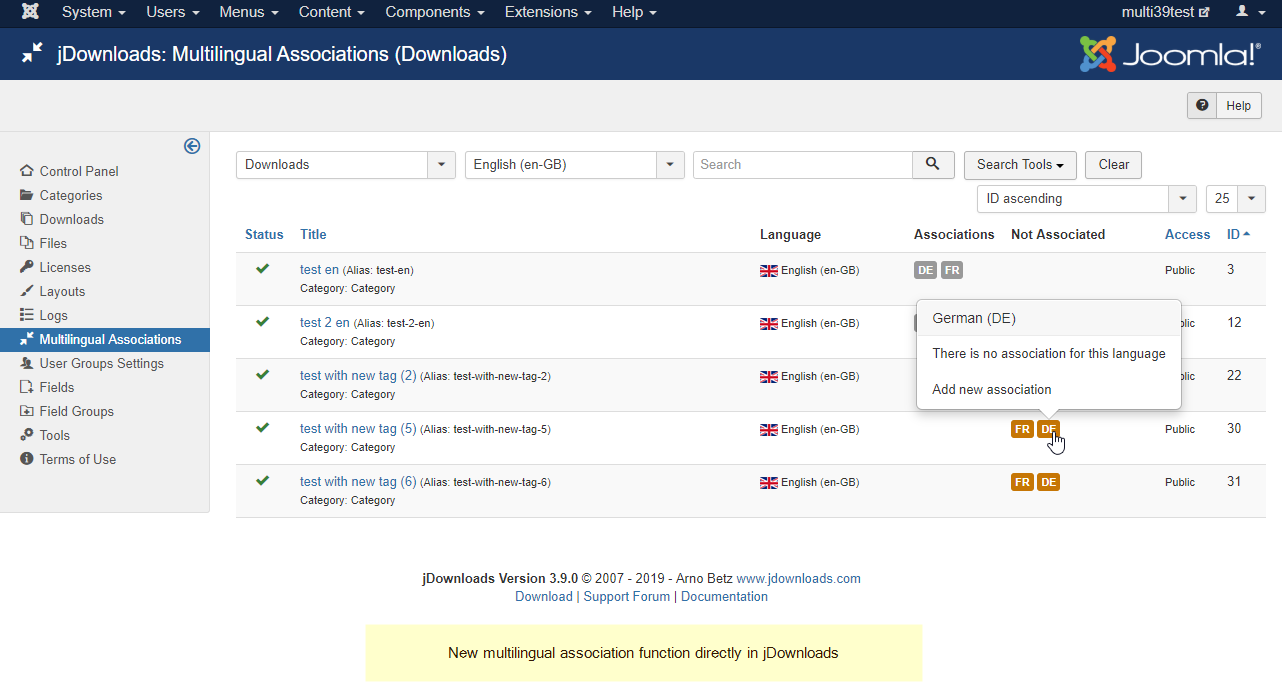This screenshot has height=687, width=1282.
Task: Click the DE badge for test with new tag (6)
Action: point(1048,482)
